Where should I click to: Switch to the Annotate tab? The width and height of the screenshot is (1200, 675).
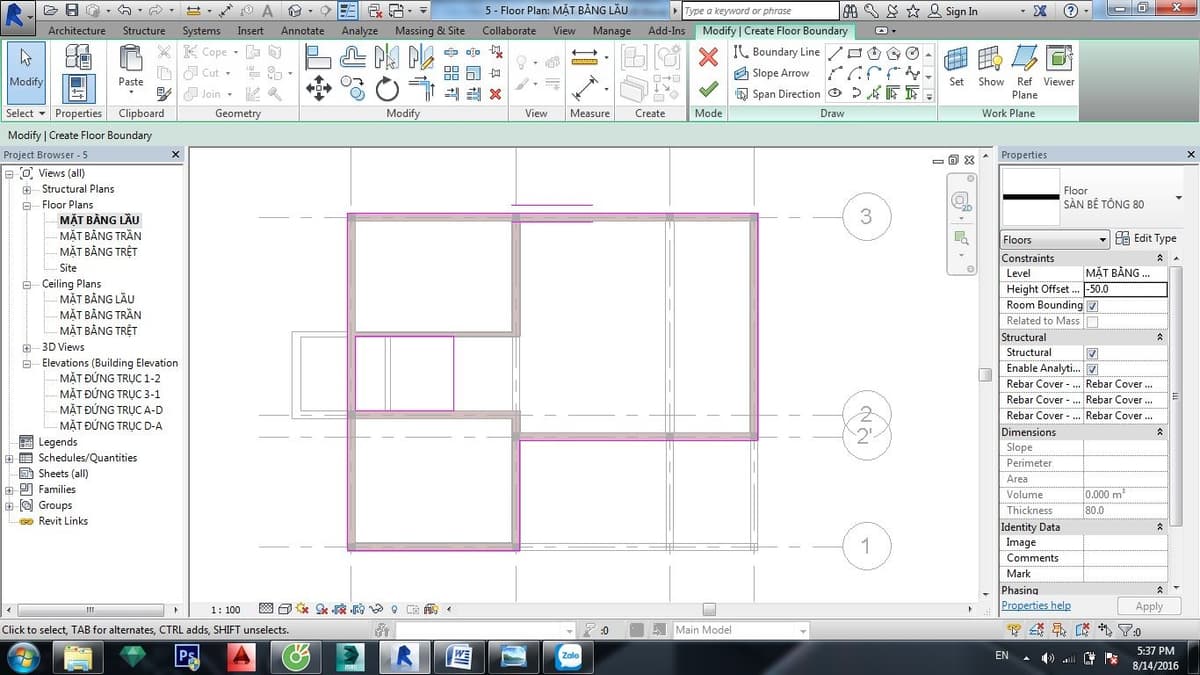pos(302,31)
